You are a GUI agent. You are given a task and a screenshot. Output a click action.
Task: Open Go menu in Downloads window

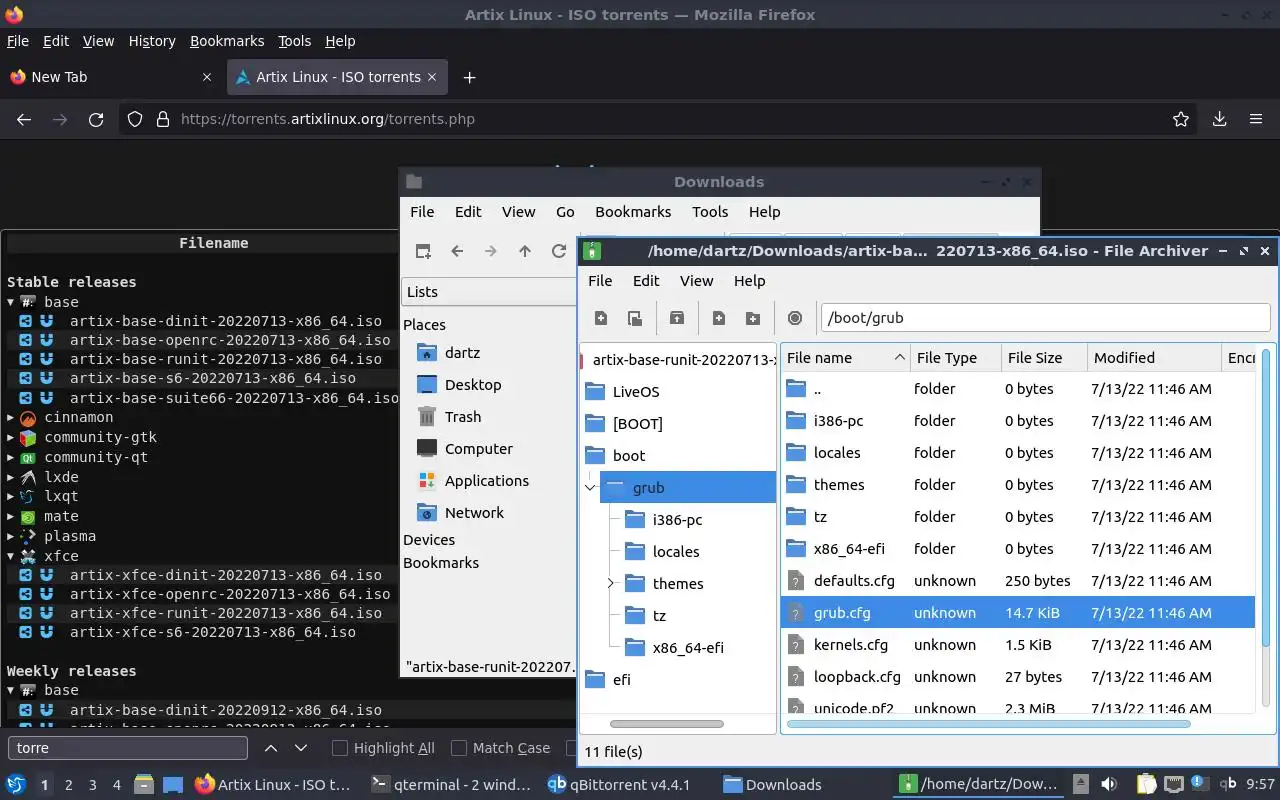(565, 212)
